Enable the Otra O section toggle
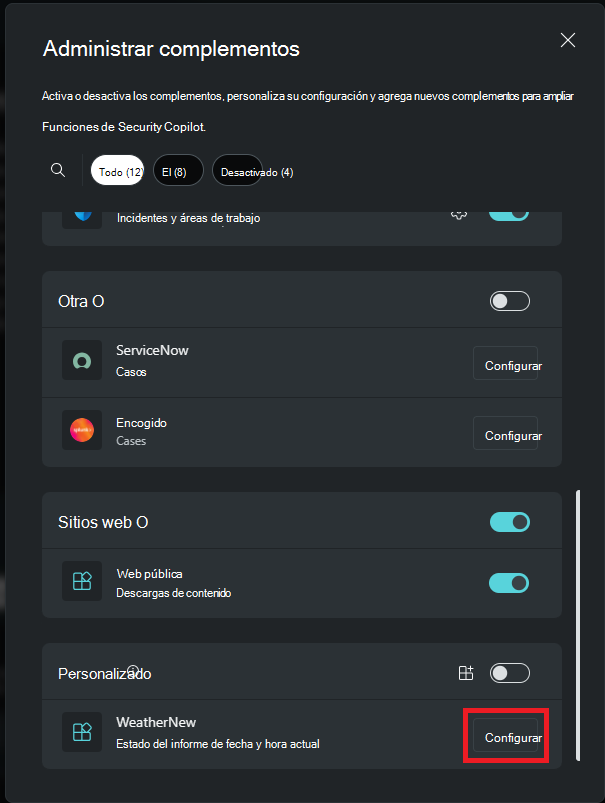This screenshot has height=803, width=605. click(x=509, y=300)
